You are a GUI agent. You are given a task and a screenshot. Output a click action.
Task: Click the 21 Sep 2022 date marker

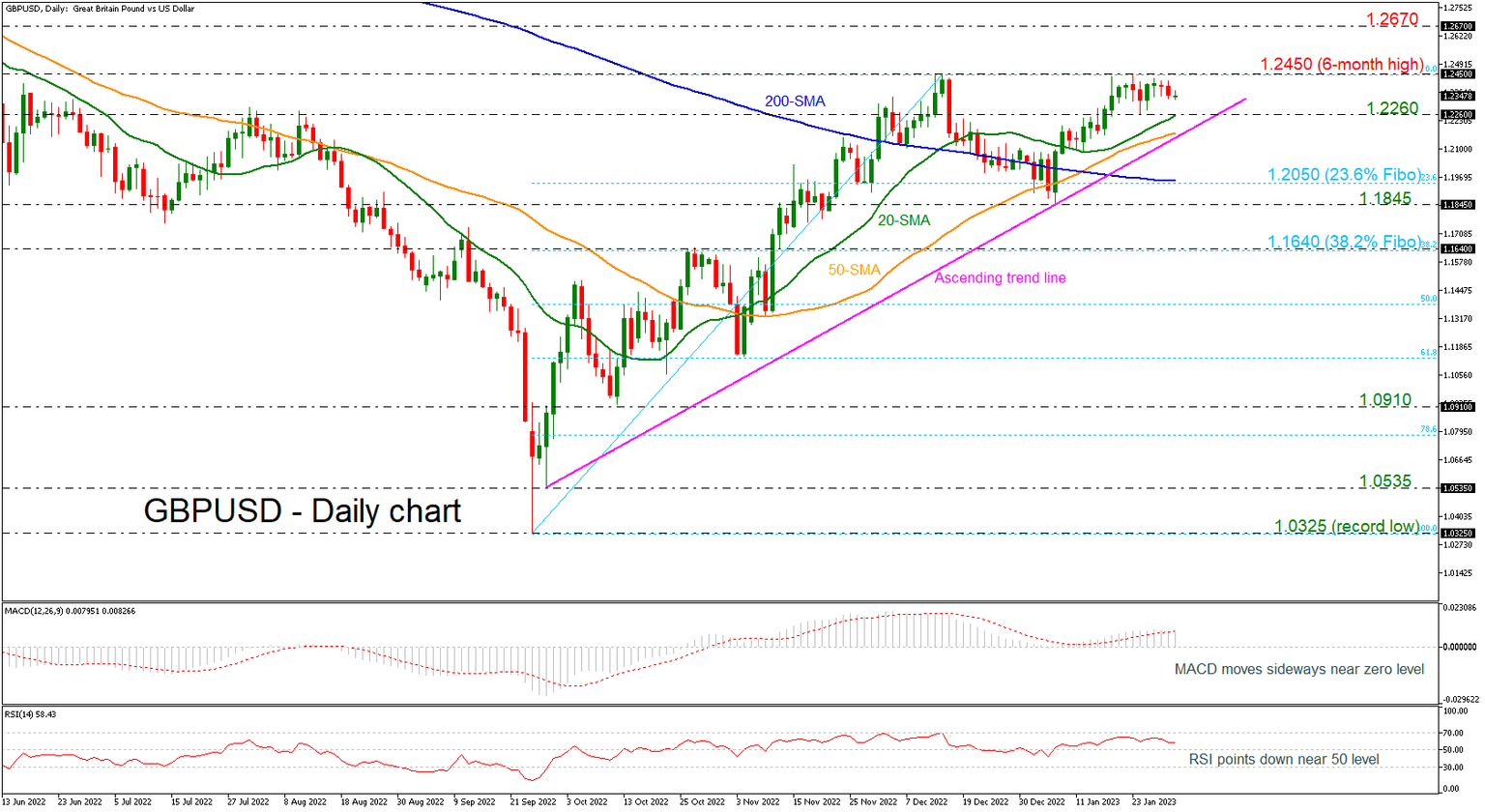click(534, 801)
